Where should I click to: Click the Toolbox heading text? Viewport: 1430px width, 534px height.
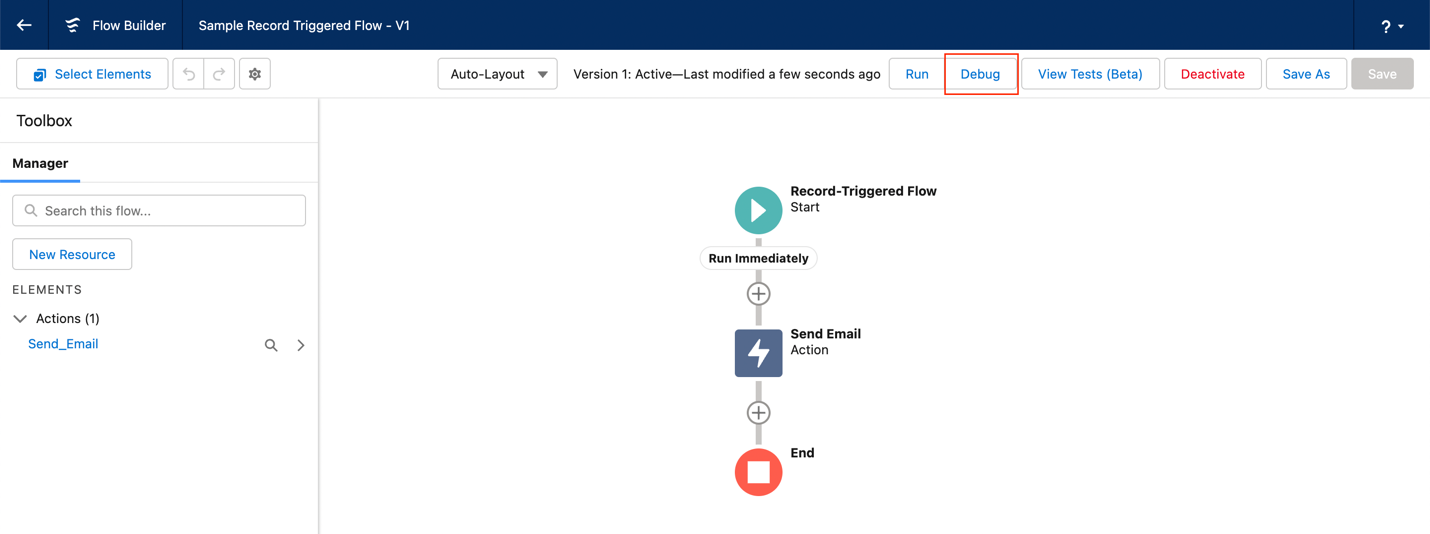(x=44, y=120)
